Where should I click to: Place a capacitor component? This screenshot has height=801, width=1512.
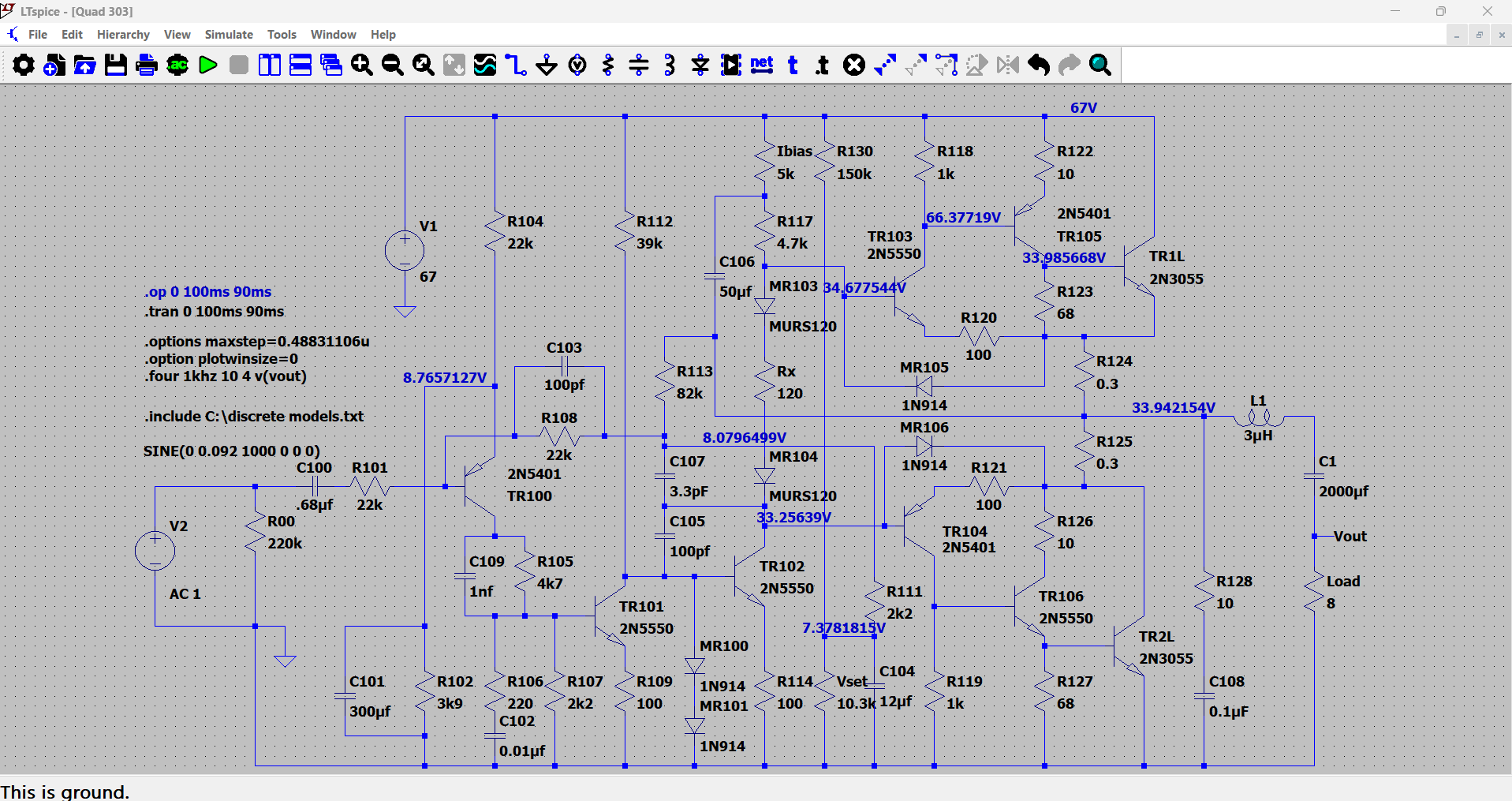639,65
